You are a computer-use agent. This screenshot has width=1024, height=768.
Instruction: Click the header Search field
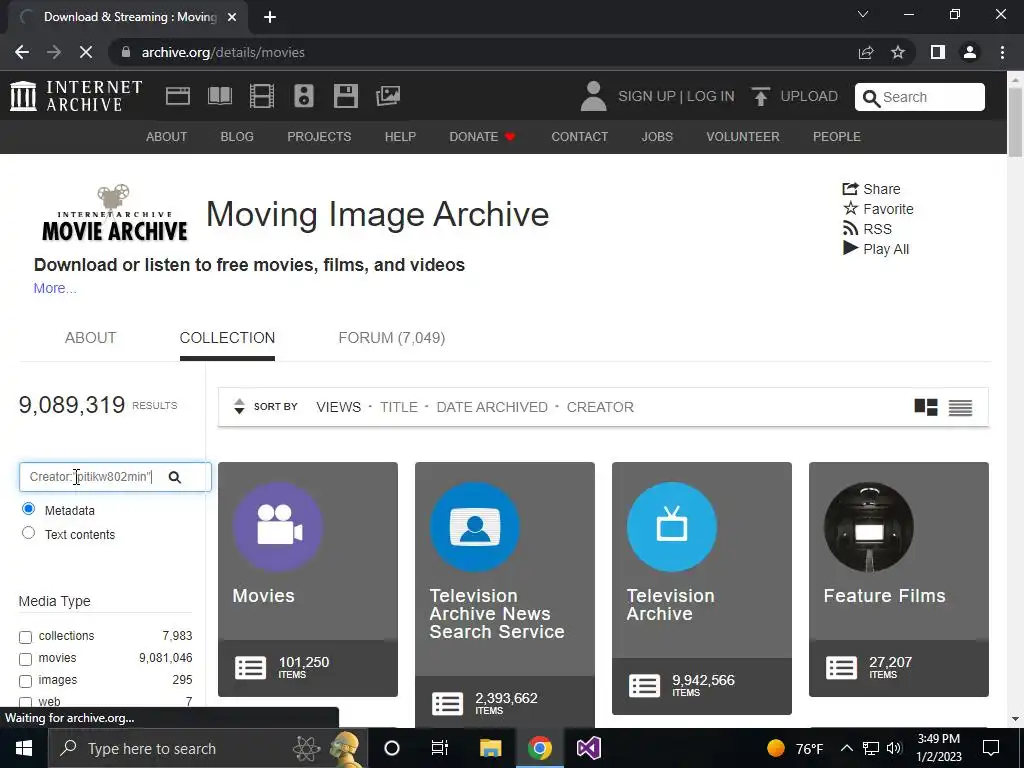920,97
